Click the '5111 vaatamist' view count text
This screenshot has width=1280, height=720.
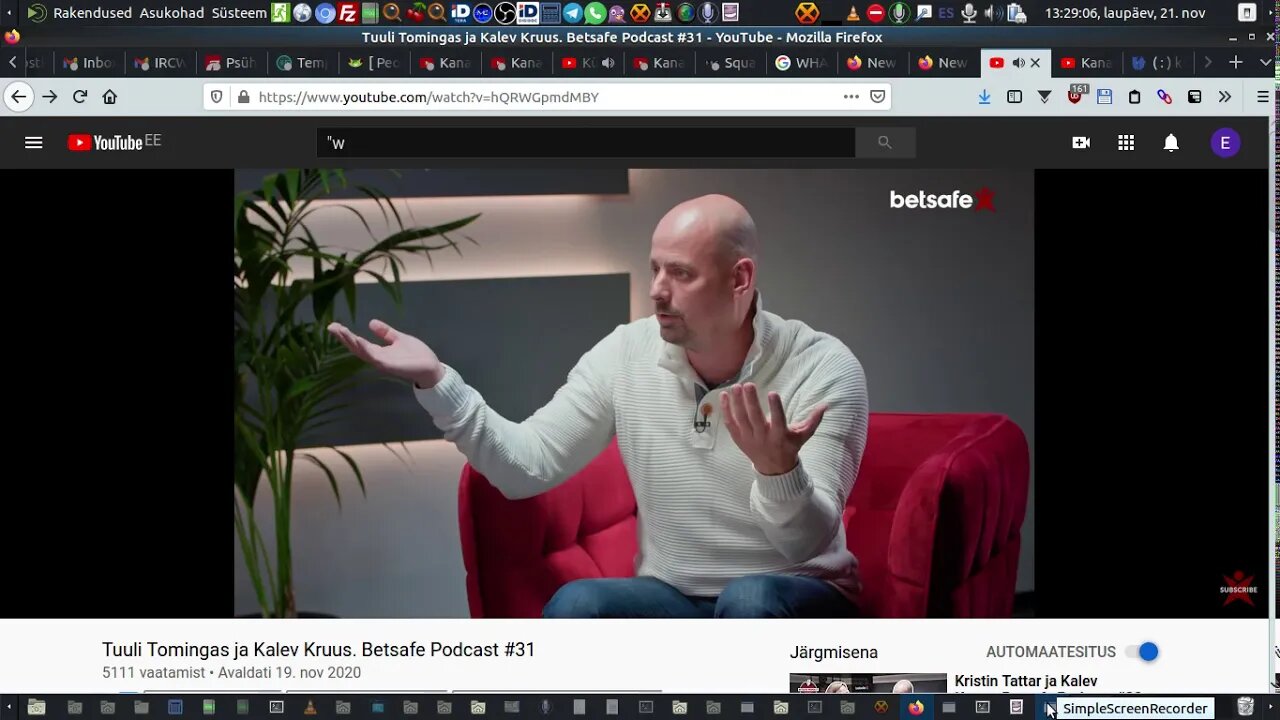[x=153, y=673]
